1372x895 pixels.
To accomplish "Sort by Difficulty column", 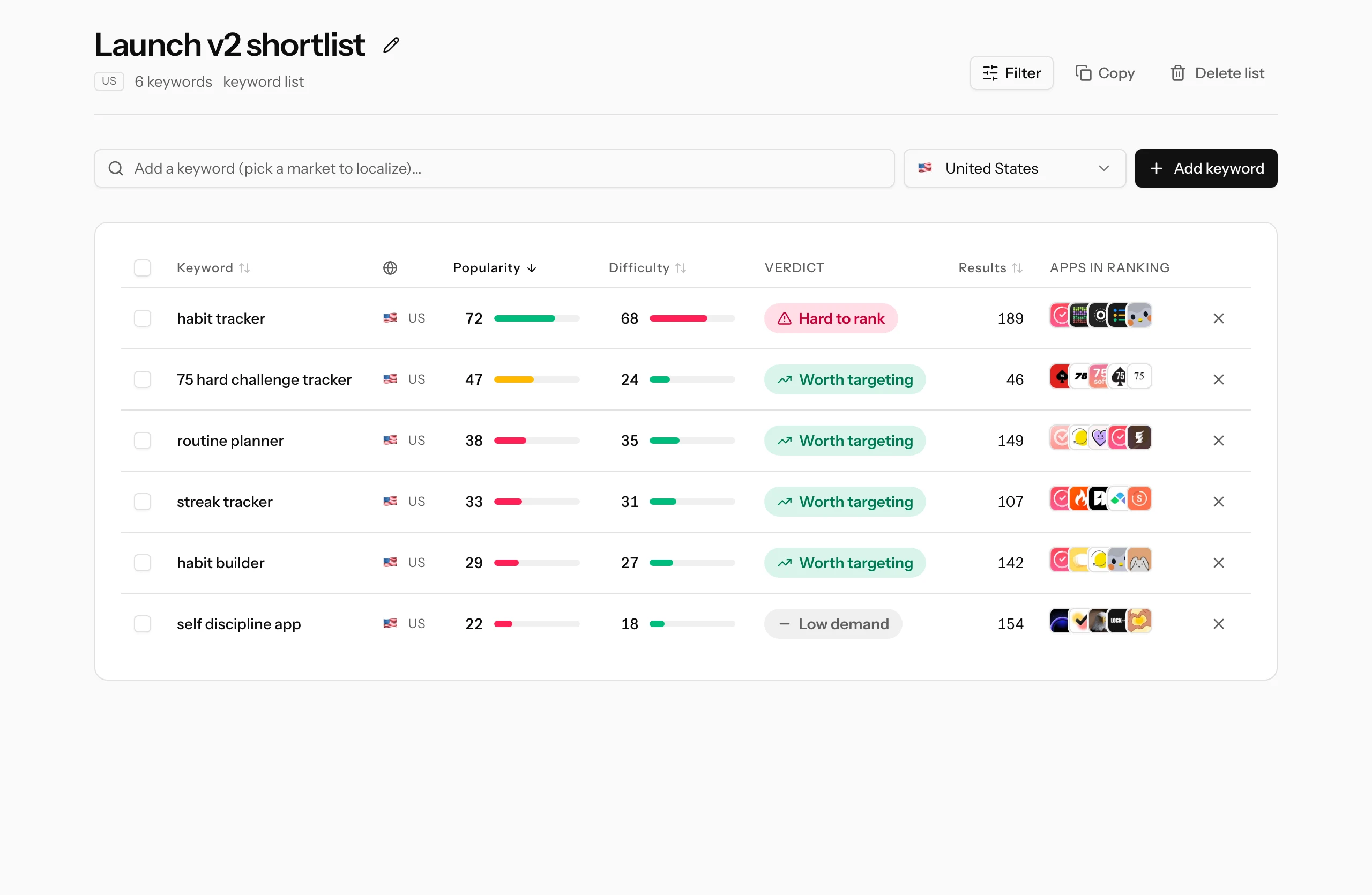I will point(647,268).
